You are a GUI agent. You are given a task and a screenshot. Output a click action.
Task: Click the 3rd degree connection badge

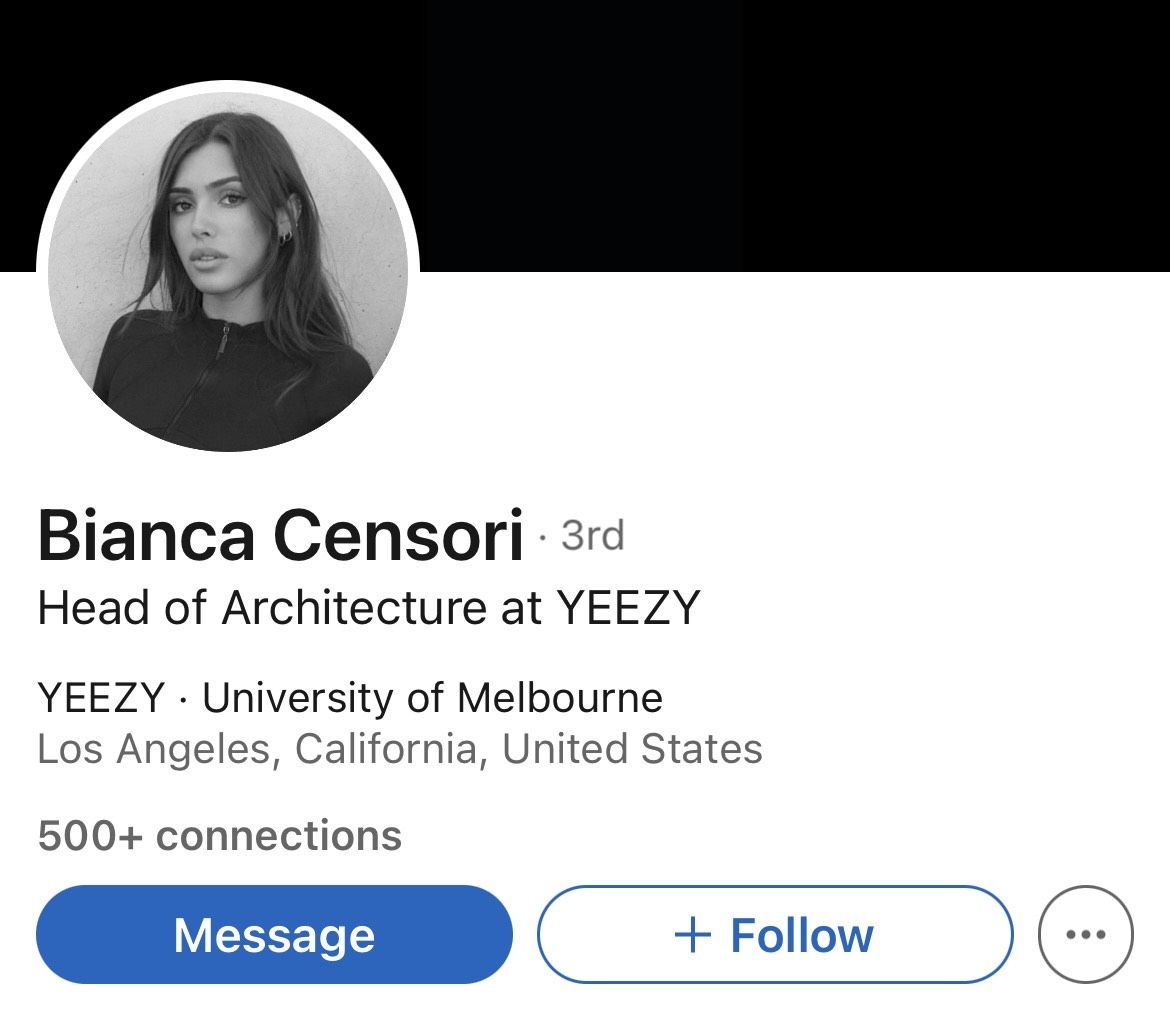pyautogui.click(x=592, y=536)
